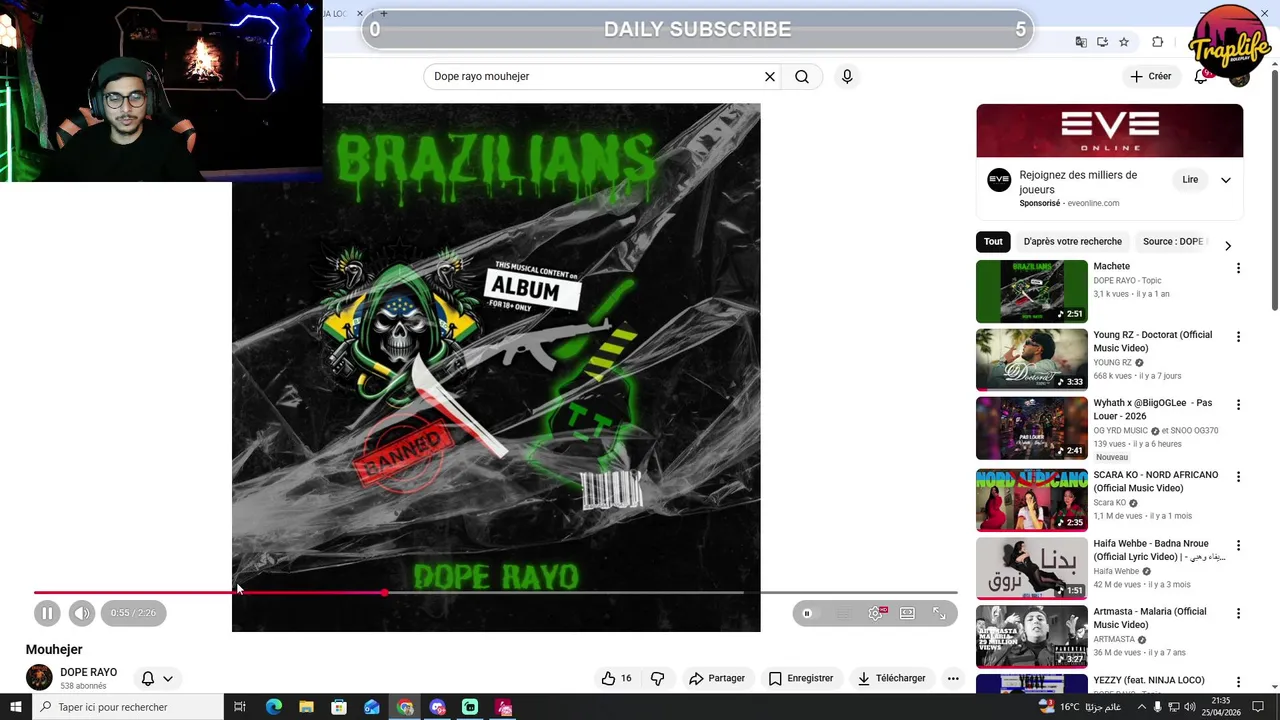Select the D'après votre recherche chip
This screenshot has height=720, width=1280.
tap(1073, 241)
